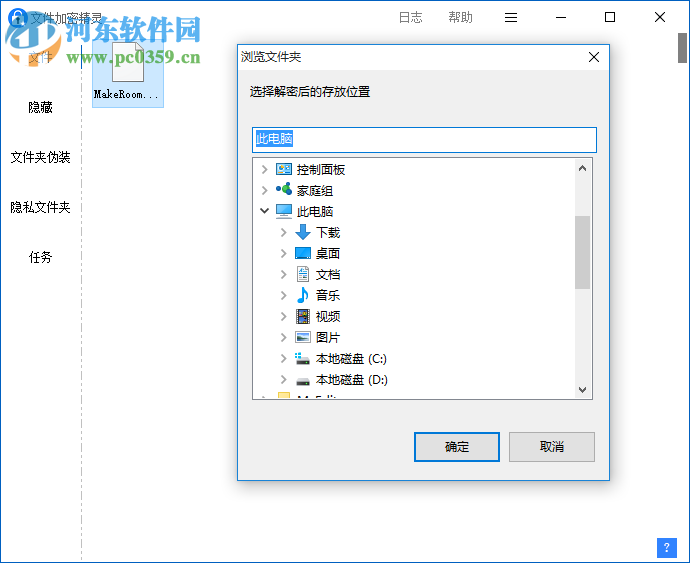
Task: Click the Control Panel icon in the tree
Action: coord(284,169)
